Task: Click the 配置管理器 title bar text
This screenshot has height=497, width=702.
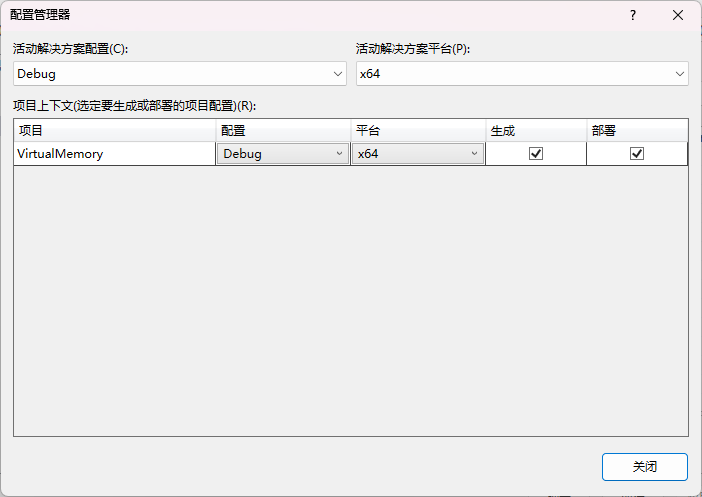Action: click(40, 15)
